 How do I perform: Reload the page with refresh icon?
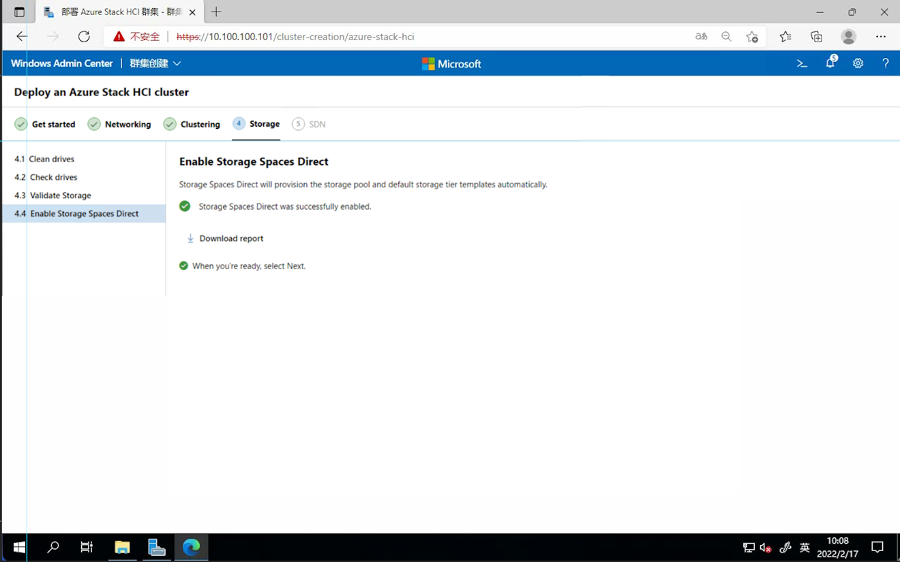84,36
